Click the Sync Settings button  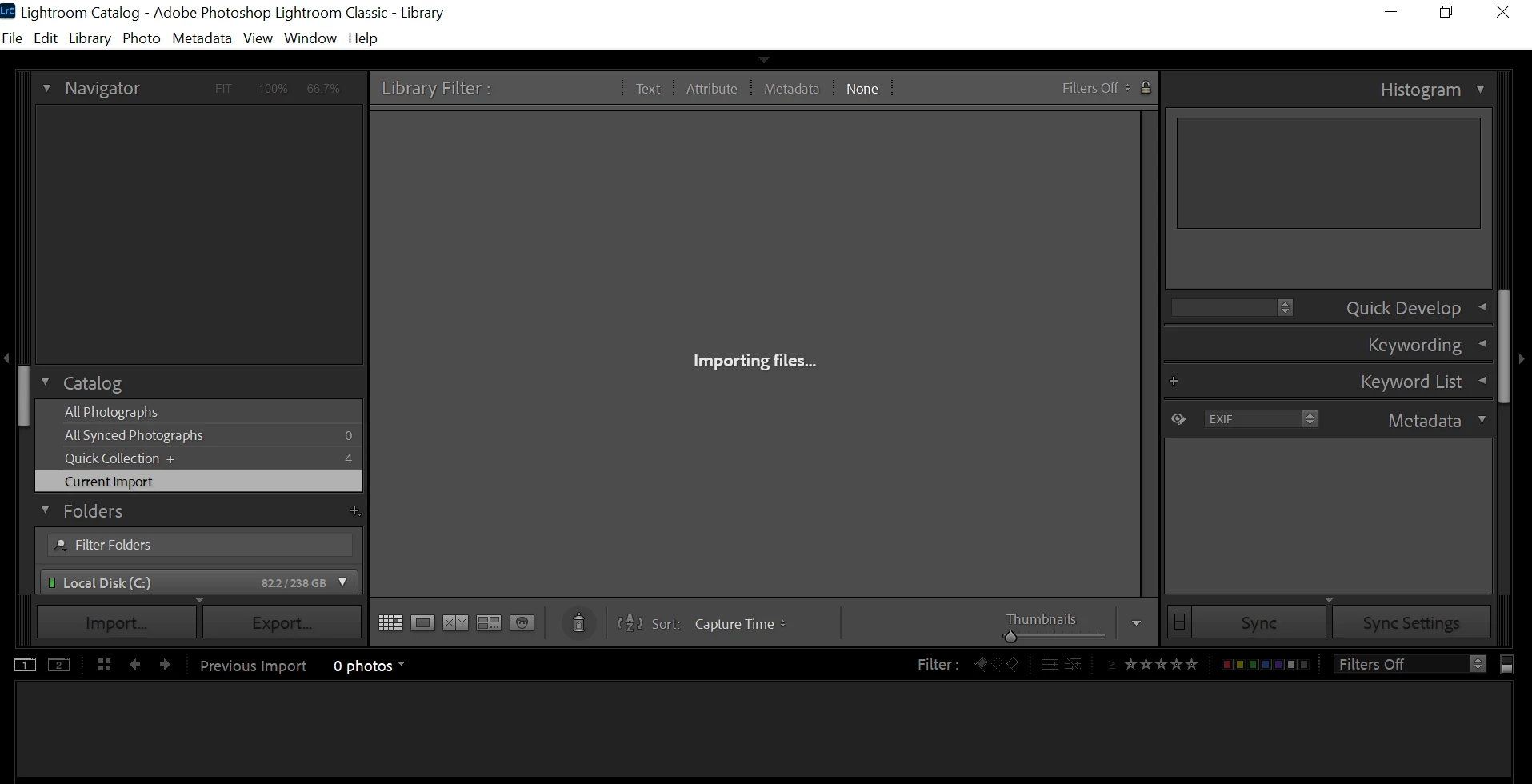pyautogui.click(x=1411, y=622)
